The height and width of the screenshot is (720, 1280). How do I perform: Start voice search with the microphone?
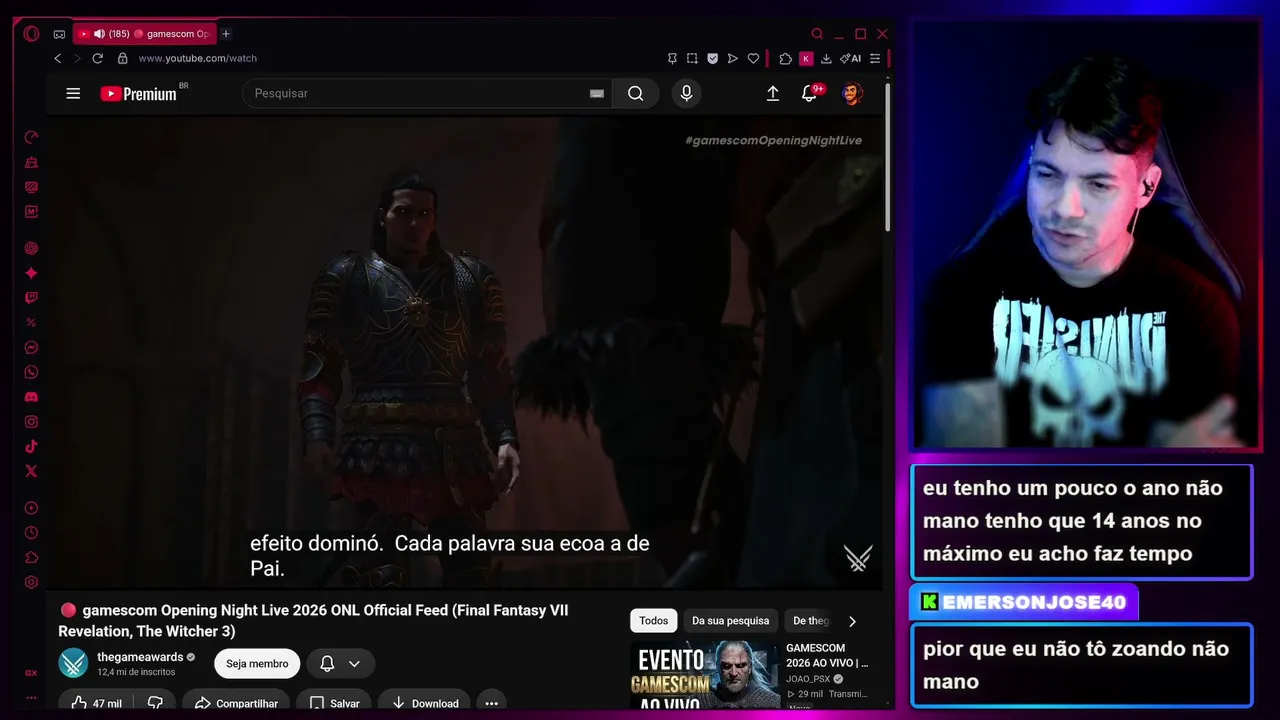(686, 94)
